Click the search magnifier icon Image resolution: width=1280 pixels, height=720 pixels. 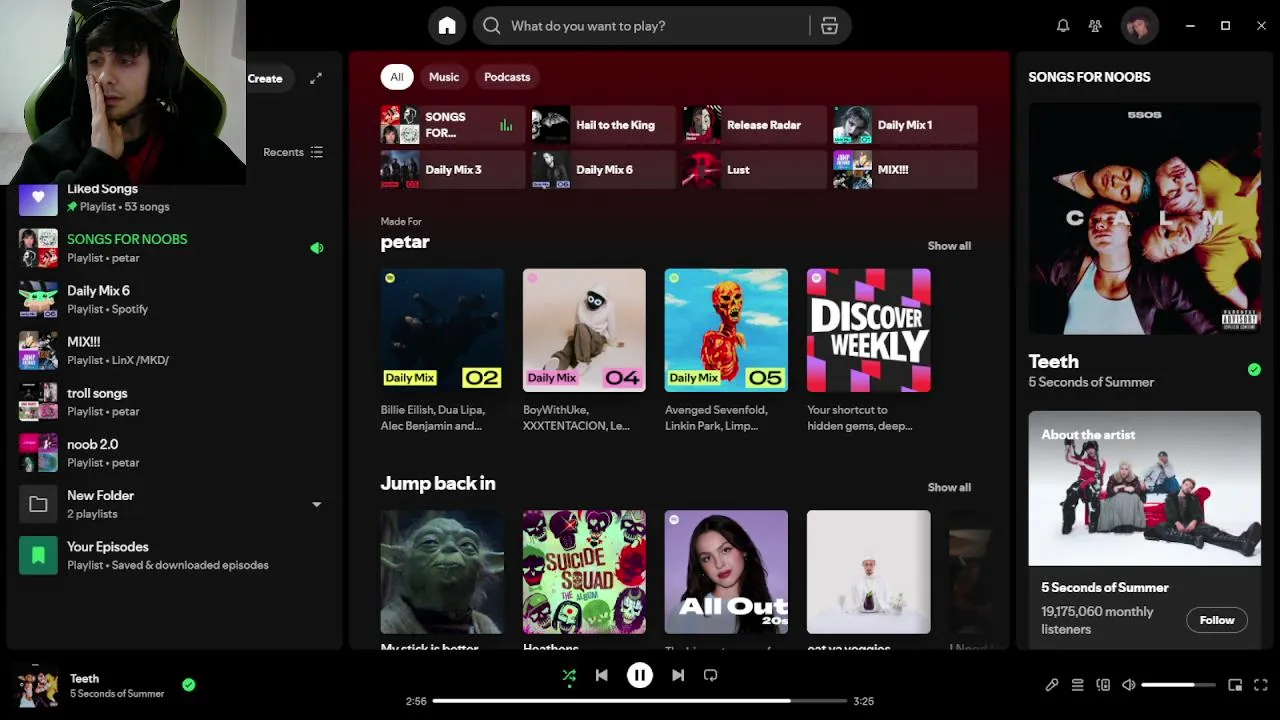[491, 26]
